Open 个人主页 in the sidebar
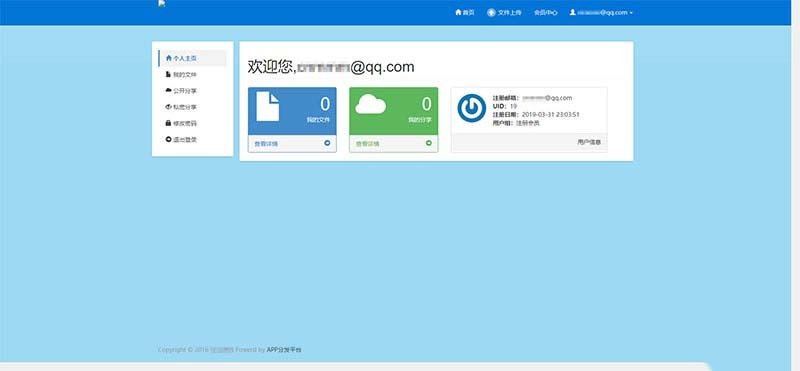The width and height of the screenshot is (800, 371). (x=192, y=58)
